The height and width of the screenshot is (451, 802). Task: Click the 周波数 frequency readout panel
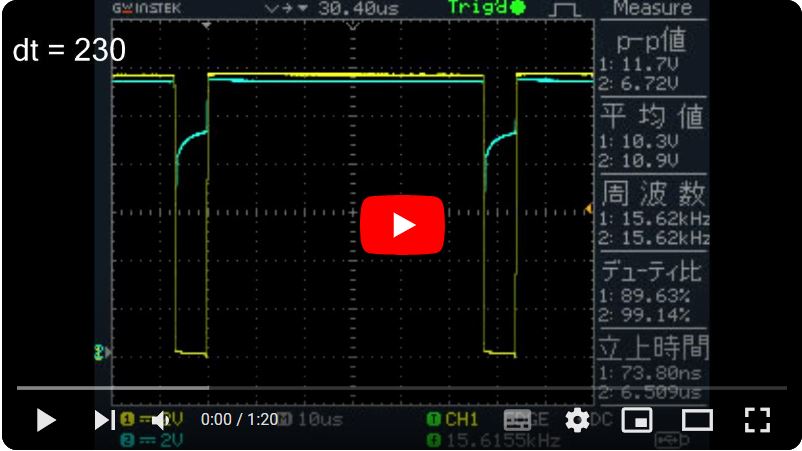click(652, 212)
